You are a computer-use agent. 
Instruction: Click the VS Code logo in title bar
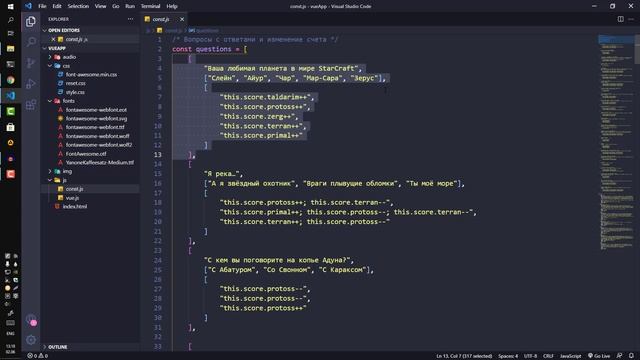28,6
